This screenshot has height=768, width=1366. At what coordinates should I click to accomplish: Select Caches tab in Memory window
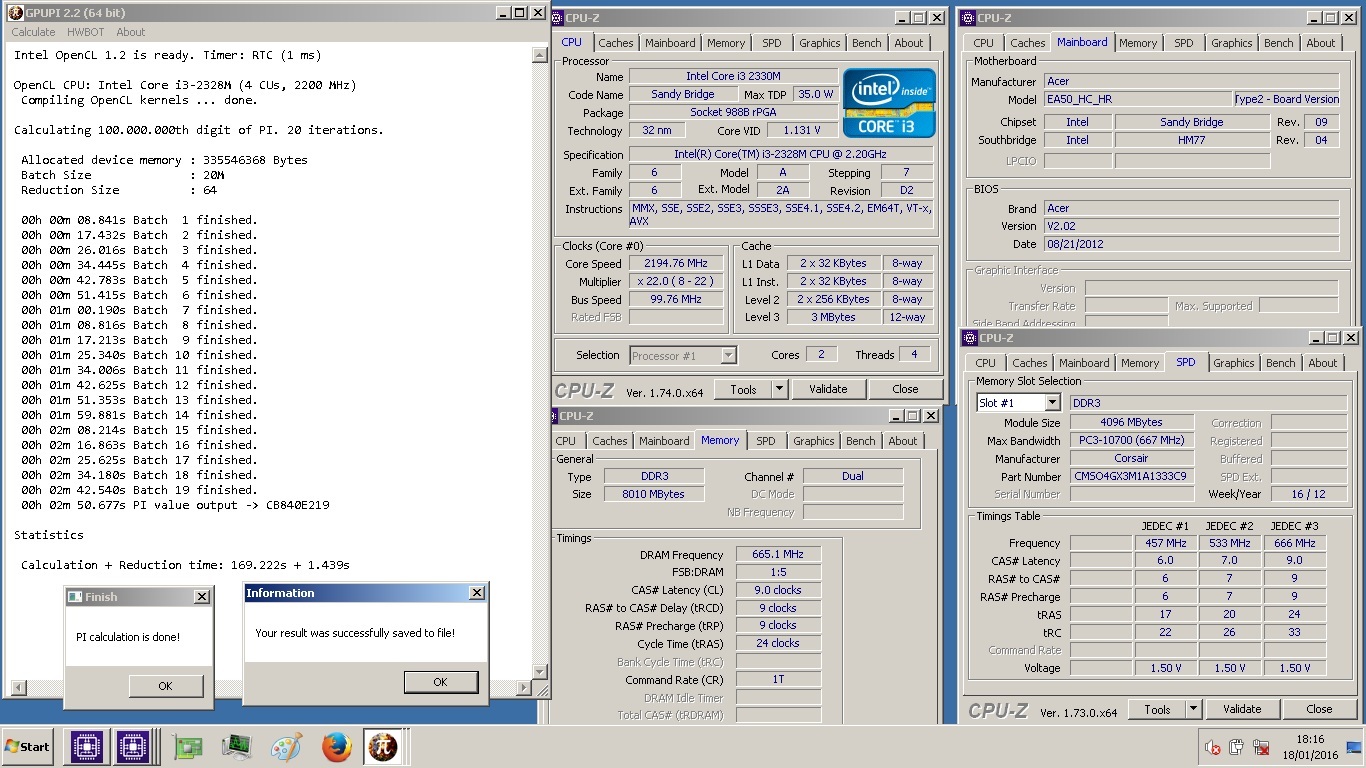coord(610,441)
